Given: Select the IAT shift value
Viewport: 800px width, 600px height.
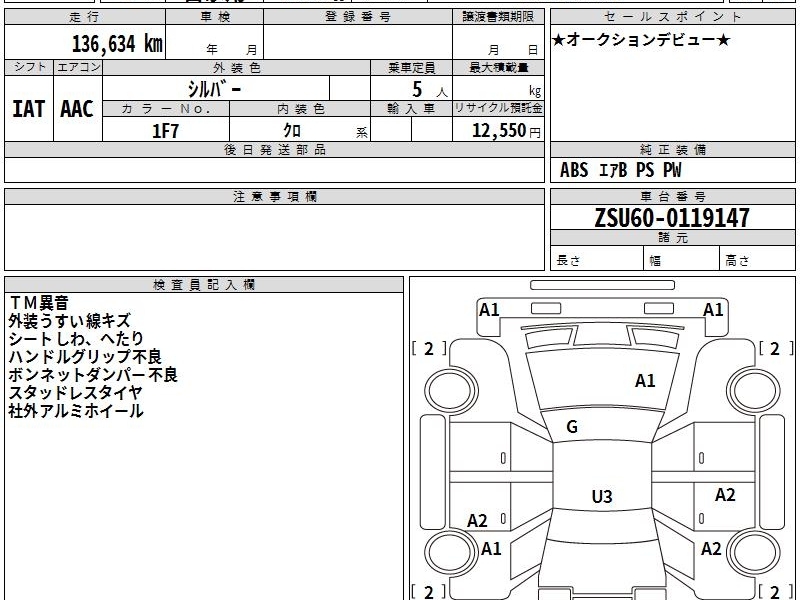Looking at the screenshot, I should [x=29, y=109].
